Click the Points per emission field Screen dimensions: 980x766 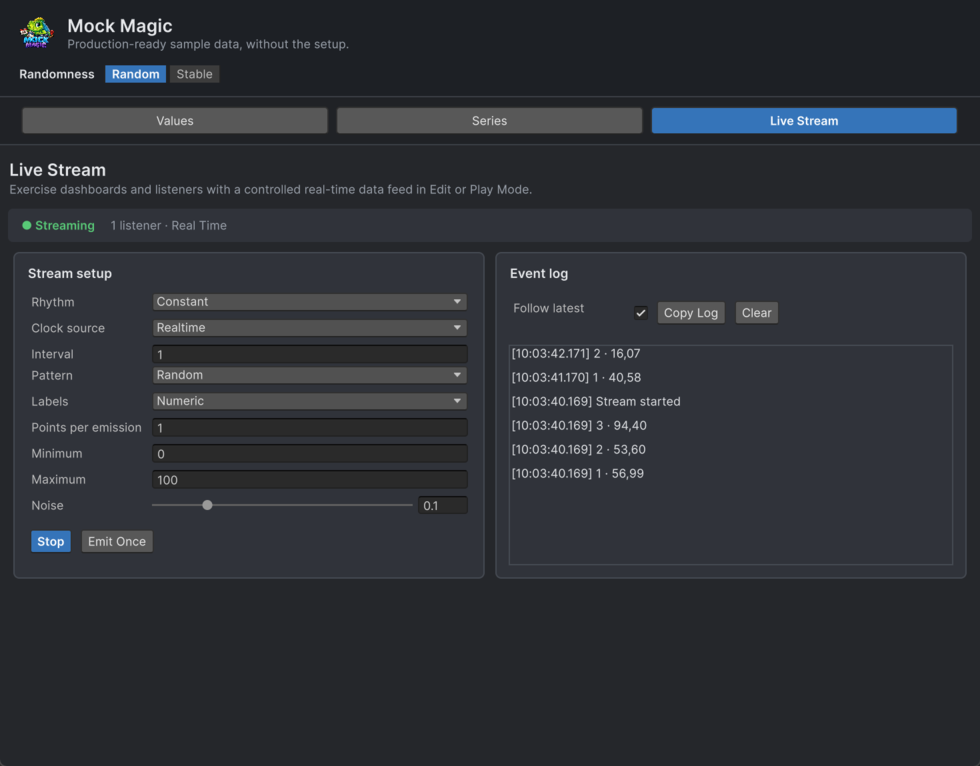[x=309, y=428]
